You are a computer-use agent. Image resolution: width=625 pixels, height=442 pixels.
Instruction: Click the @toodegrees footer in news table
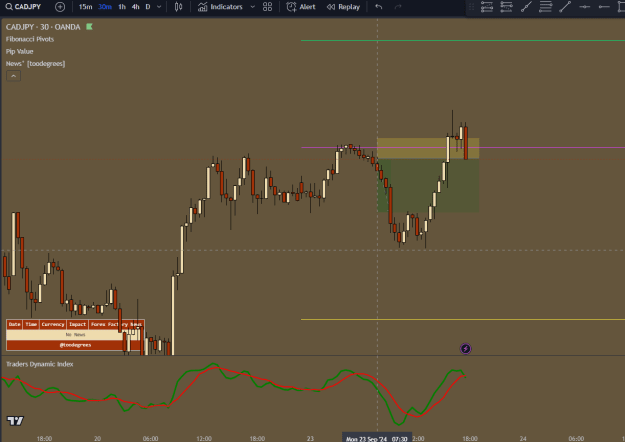(x=75, y=345)
